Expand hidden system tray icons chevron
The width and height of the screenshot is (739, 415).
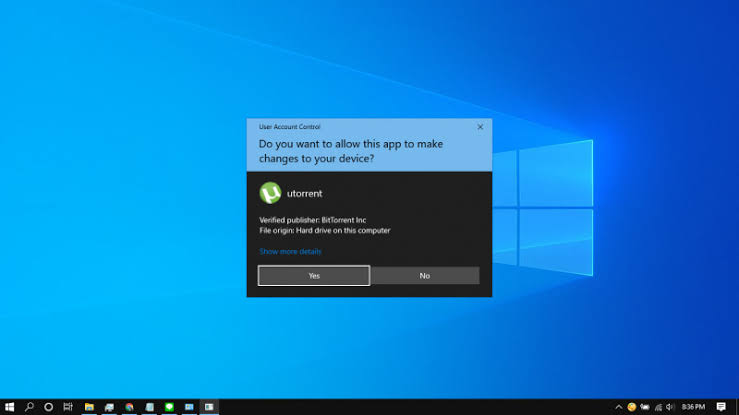point(618,407)
